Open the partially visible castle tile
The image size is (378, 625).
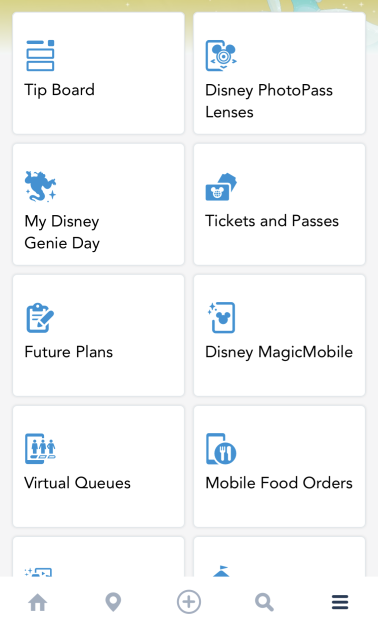tap(279, 556)
